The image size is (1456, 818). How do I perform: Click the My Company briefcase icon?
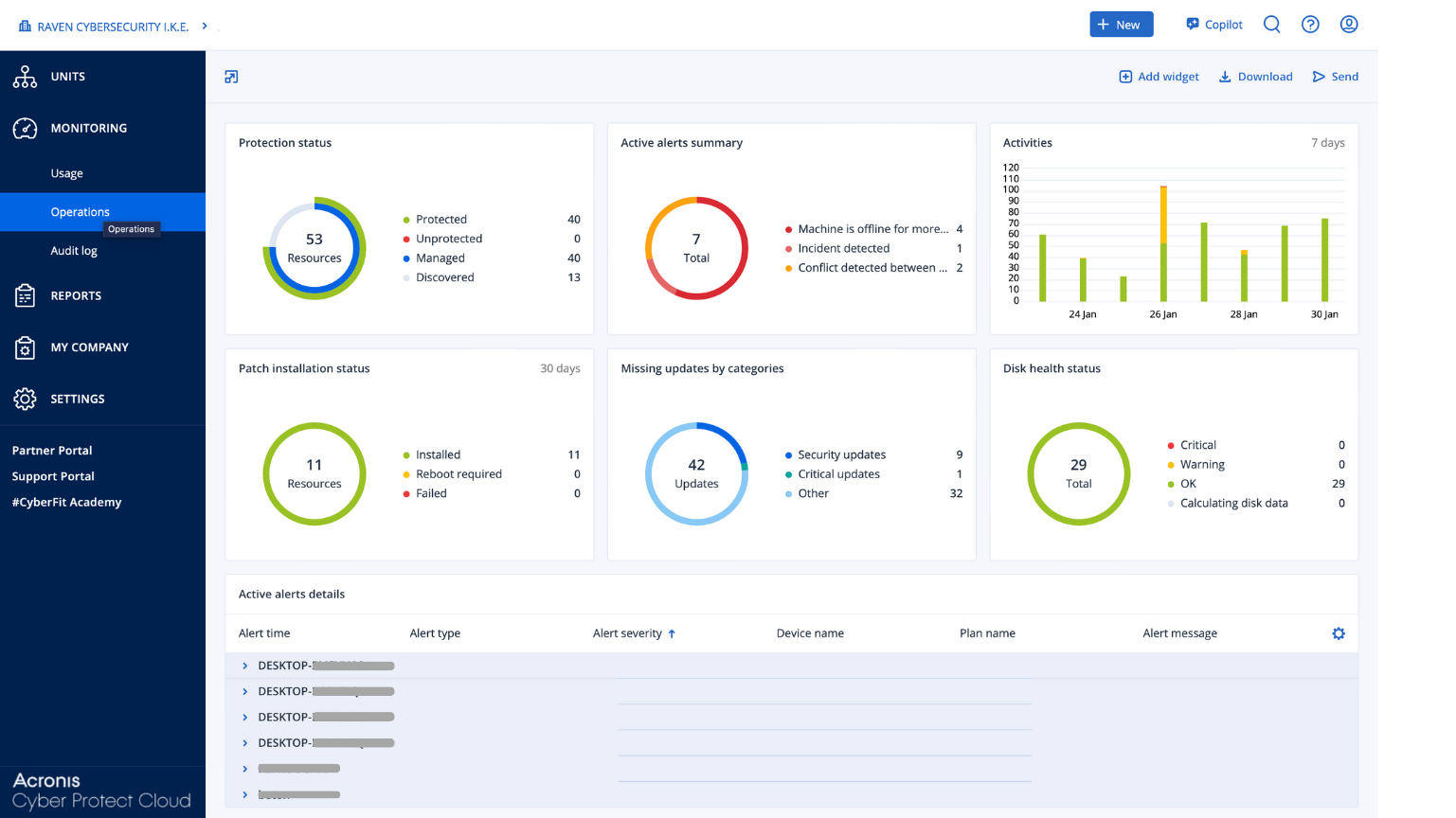click(25, 347)
